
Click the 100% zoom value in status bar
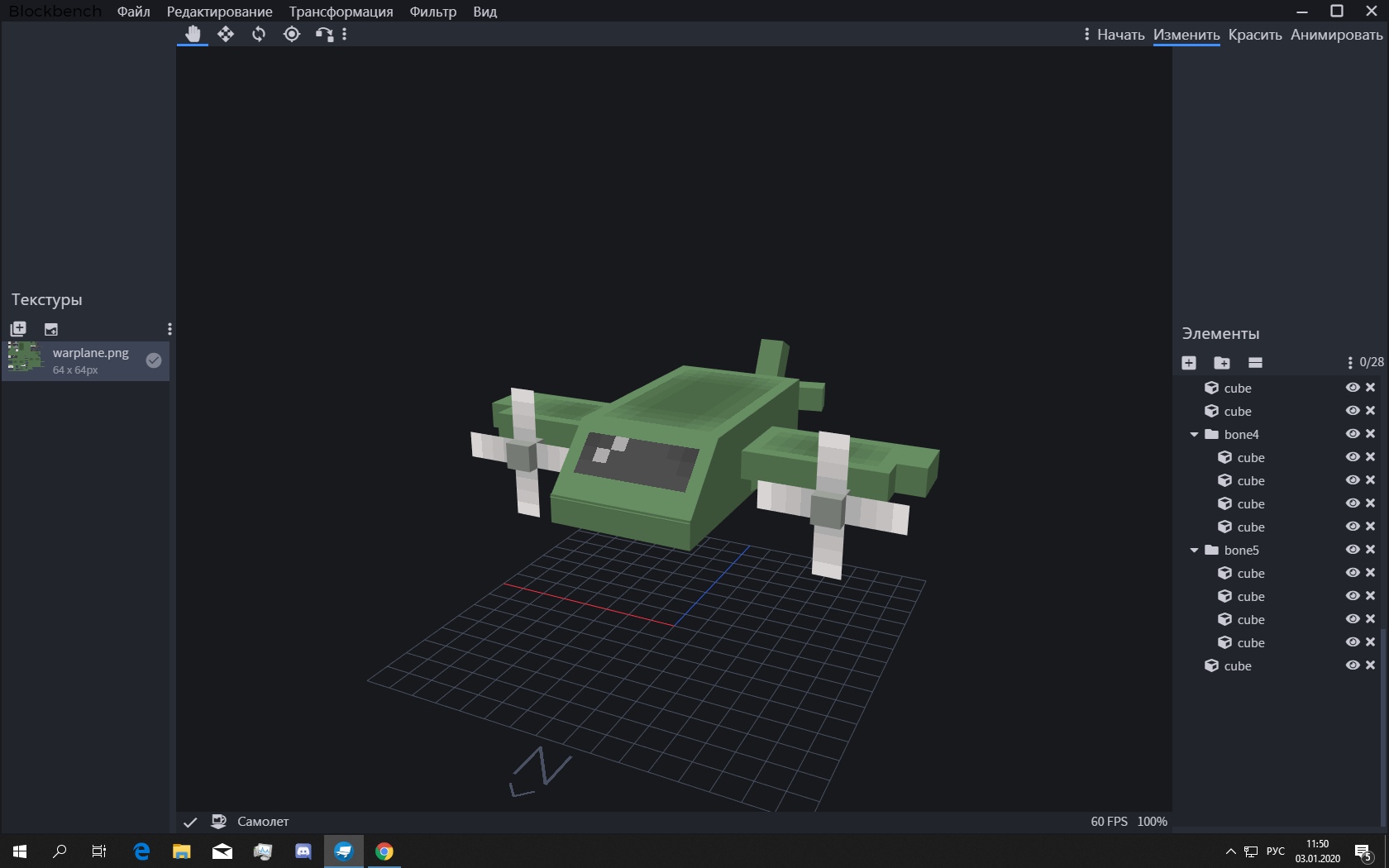(x=1152, y=822)
